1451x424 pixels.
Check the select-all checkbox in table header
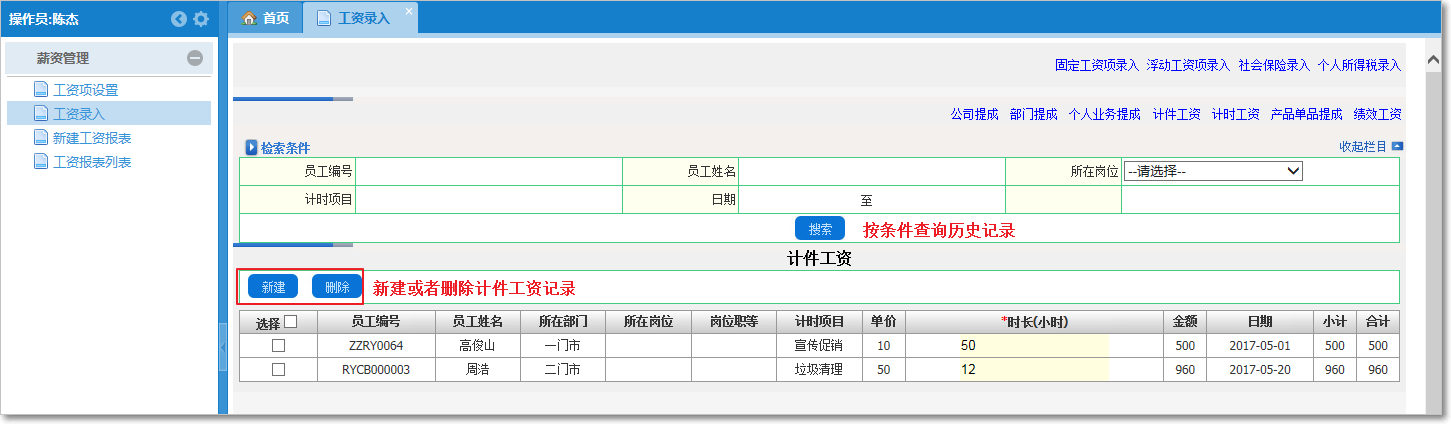click(x=291, y=322)
